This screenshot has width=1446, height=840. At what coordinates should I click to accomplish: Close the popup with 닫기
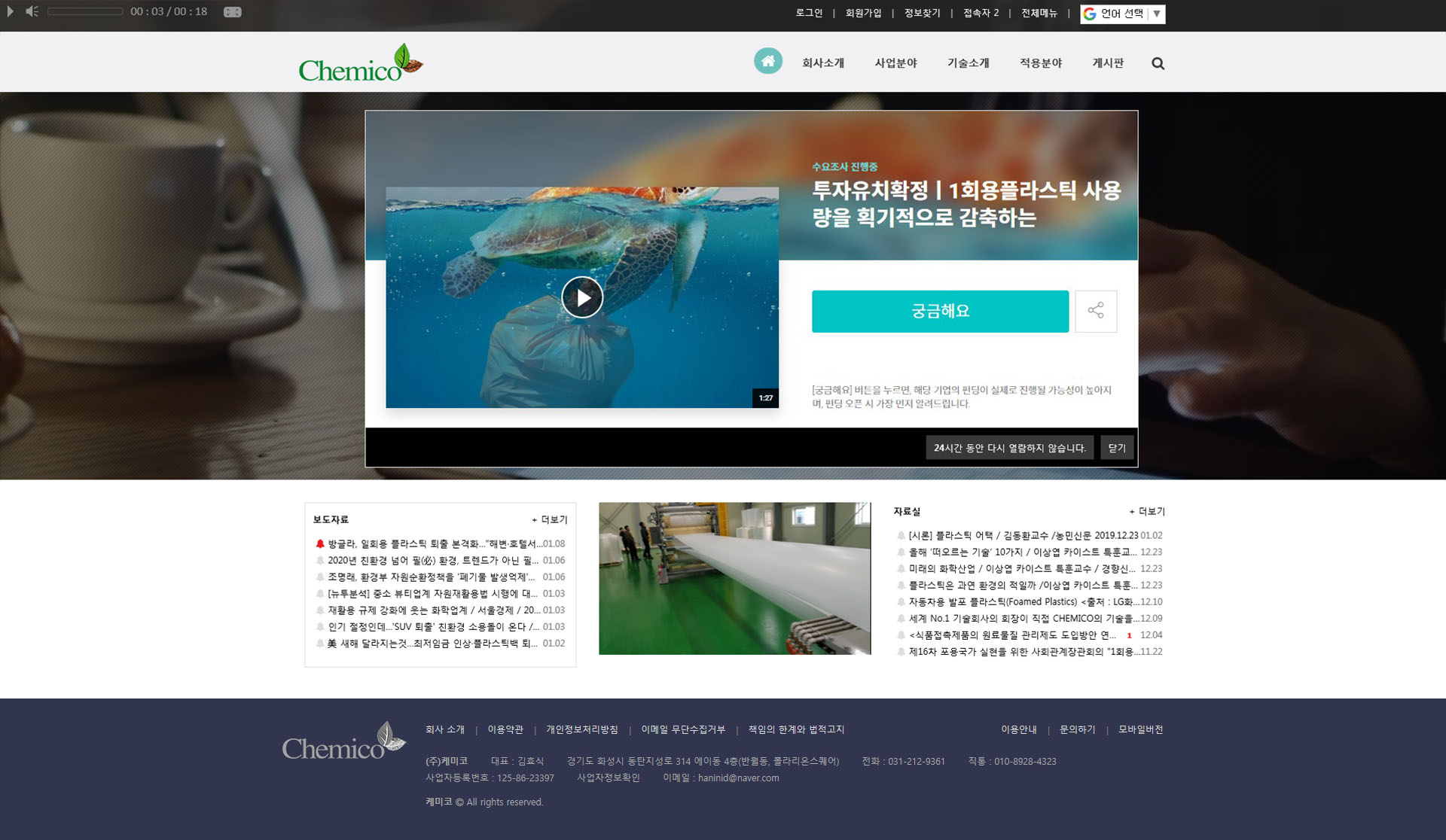(x=1117, y=448)
